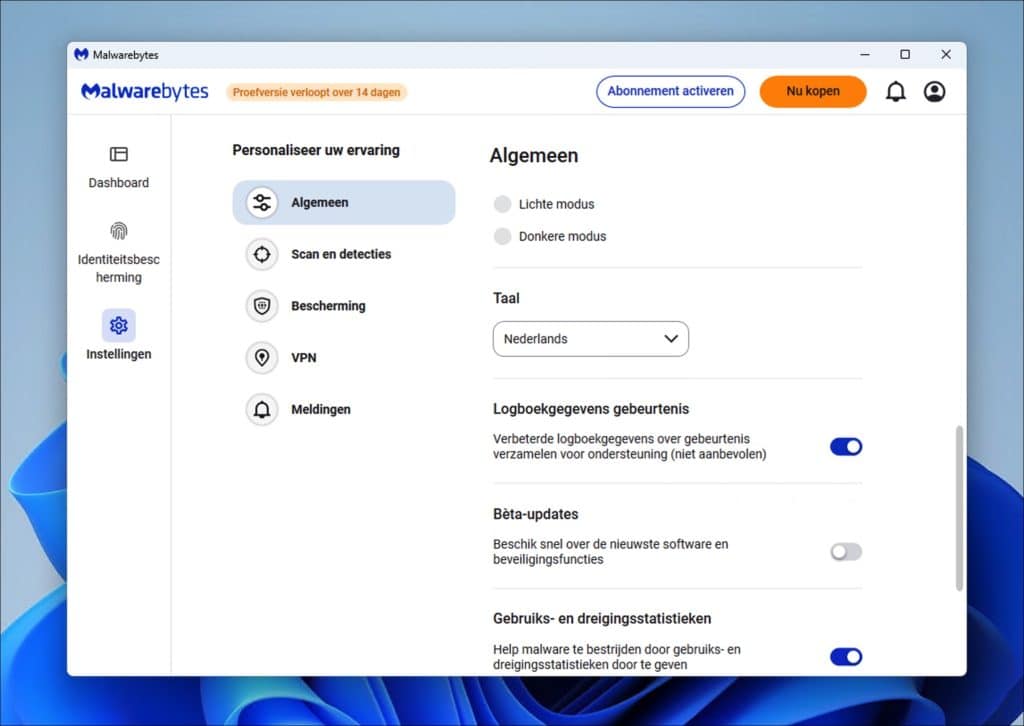Disable the Logboekgegevens gebeurtenis toggle

point(846,447)
